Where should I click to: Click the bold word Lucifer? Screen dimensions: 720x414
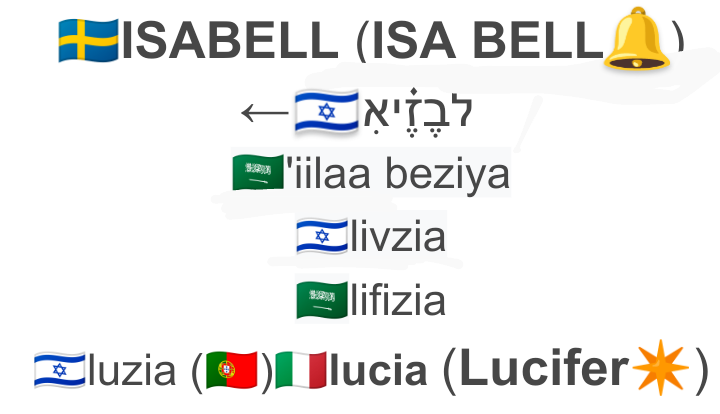[x=545, y=368]
